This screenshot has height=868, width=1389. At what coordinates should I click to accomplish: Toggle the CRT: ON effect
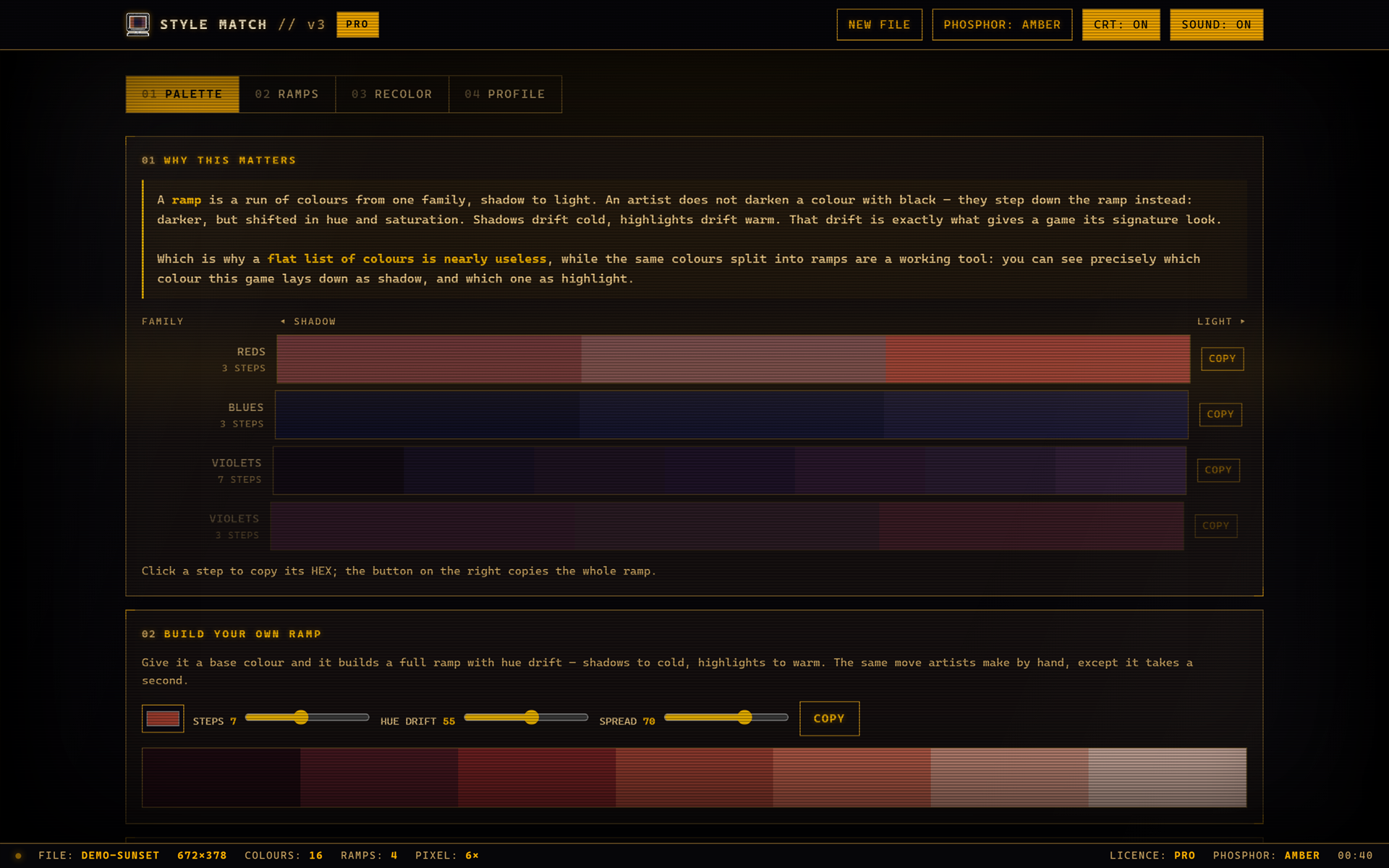[1121, 25]
